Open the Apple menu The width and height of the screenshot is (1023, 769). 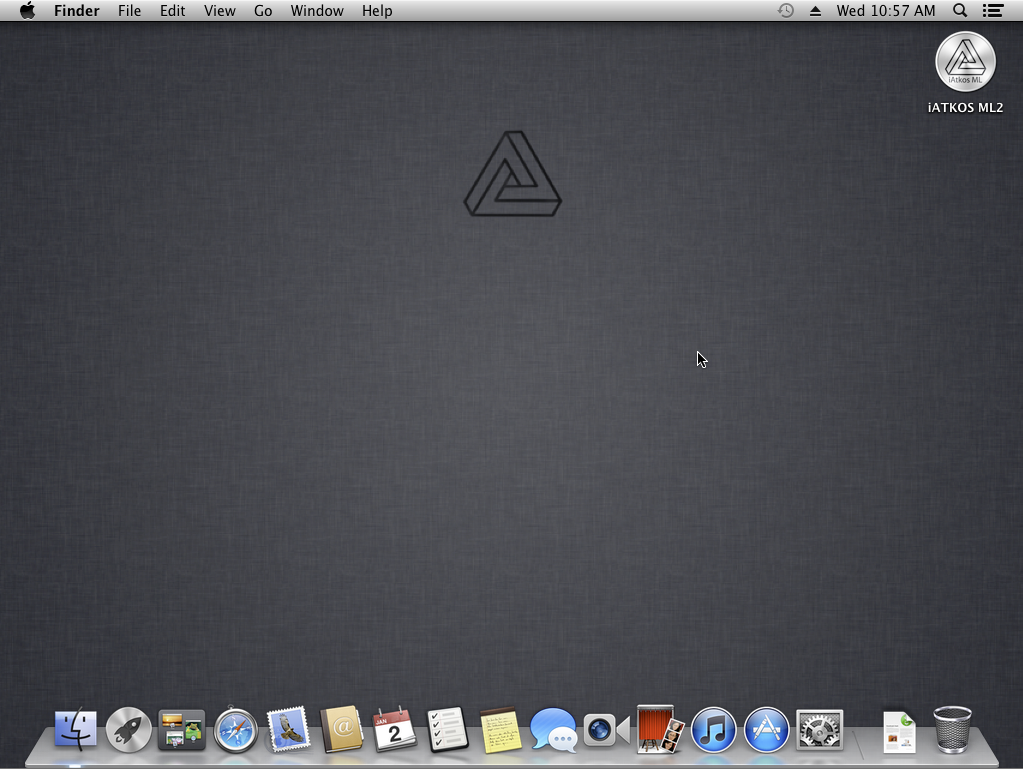[27, 10]
